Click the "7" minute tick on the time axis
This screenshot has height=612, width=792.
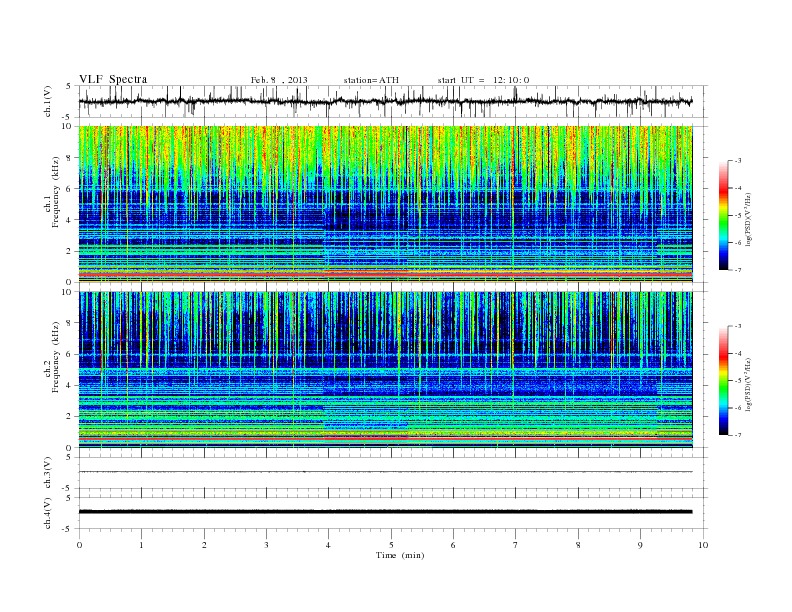516,545
